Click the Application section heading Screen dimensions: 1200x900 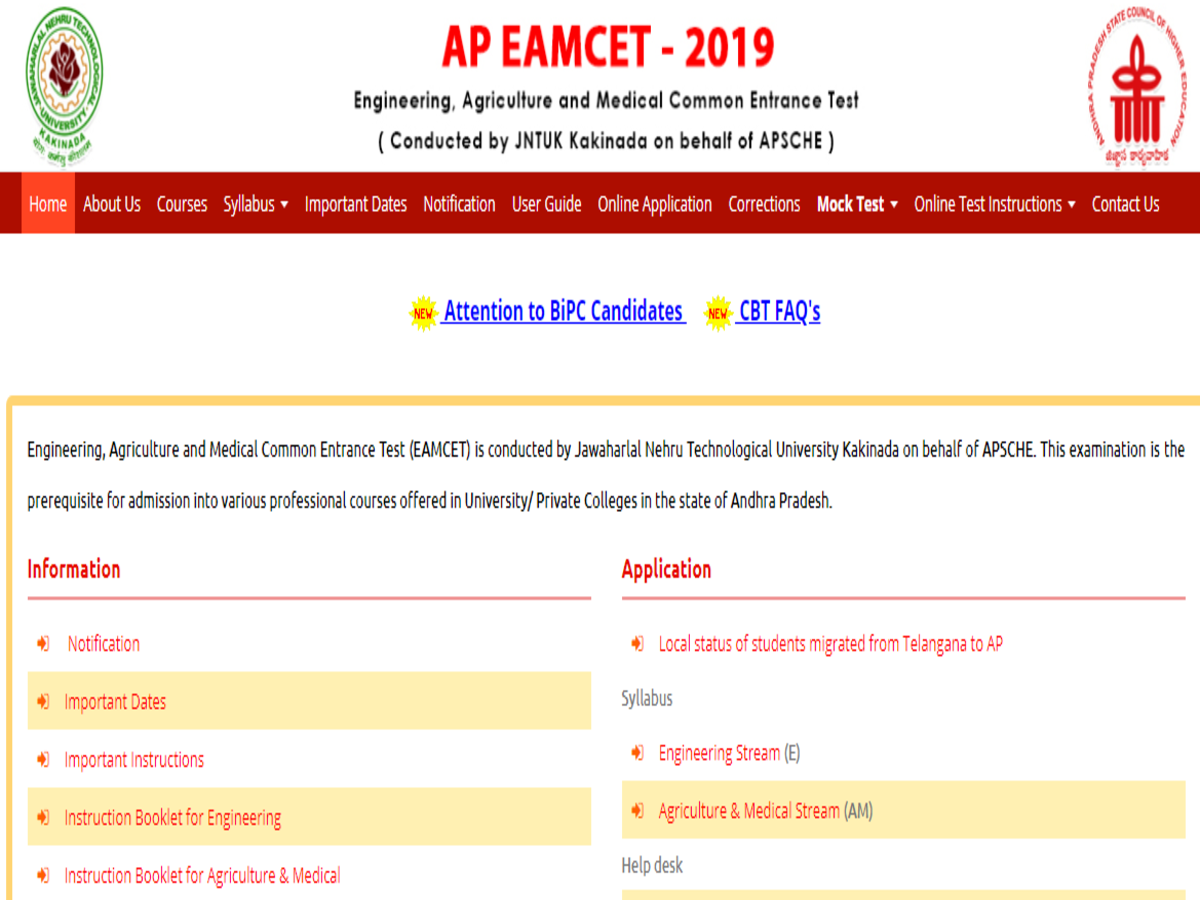[x=667, y=569]
